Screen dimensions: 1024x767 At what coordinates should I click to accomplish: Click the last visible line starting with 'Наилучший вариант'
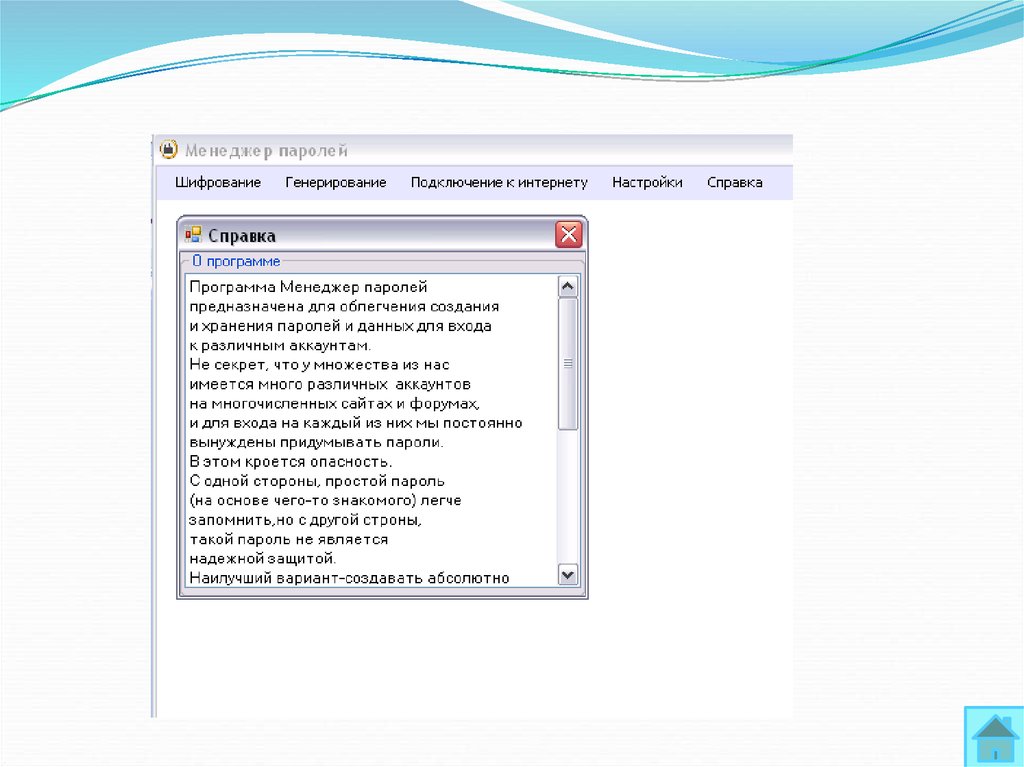[x=349, y=577]
